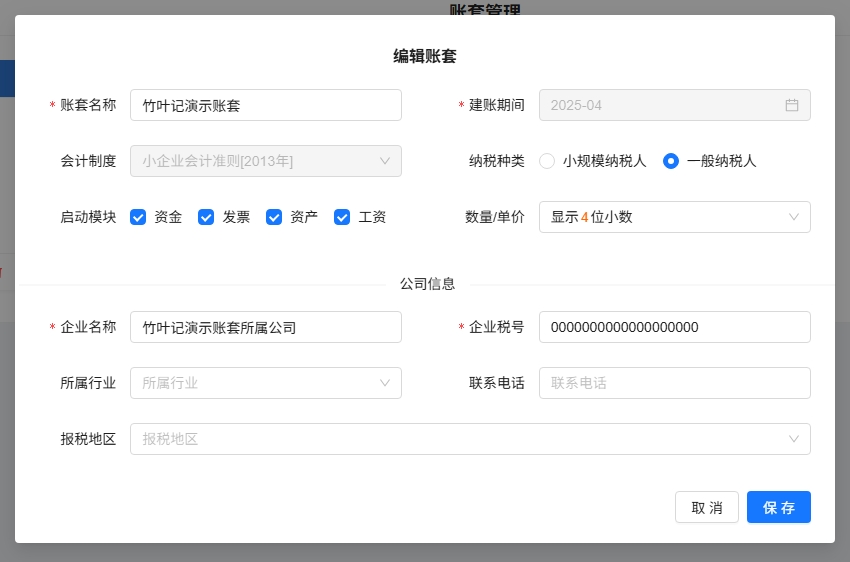Click into the 企业名称 text field
The image size is (850, 562).
265,327
